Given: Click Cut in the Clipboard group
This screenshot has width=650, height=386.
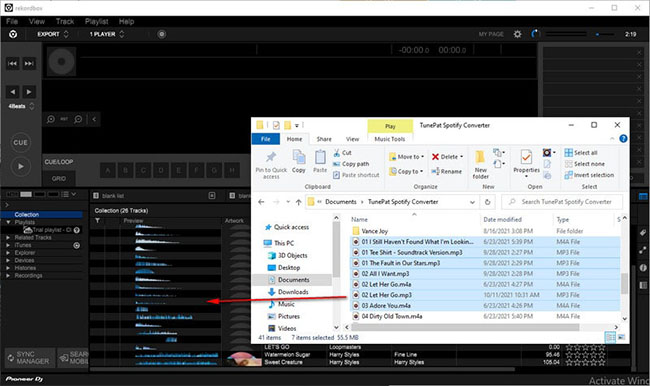Looking at the screenshot, I should 342,153.
